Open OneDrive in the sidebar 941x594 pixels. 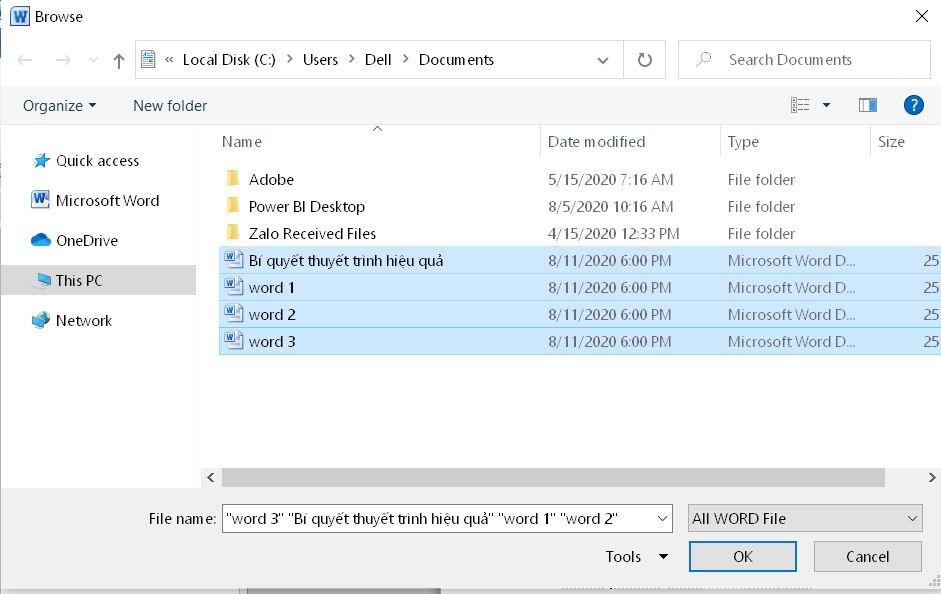pos(86,241)
